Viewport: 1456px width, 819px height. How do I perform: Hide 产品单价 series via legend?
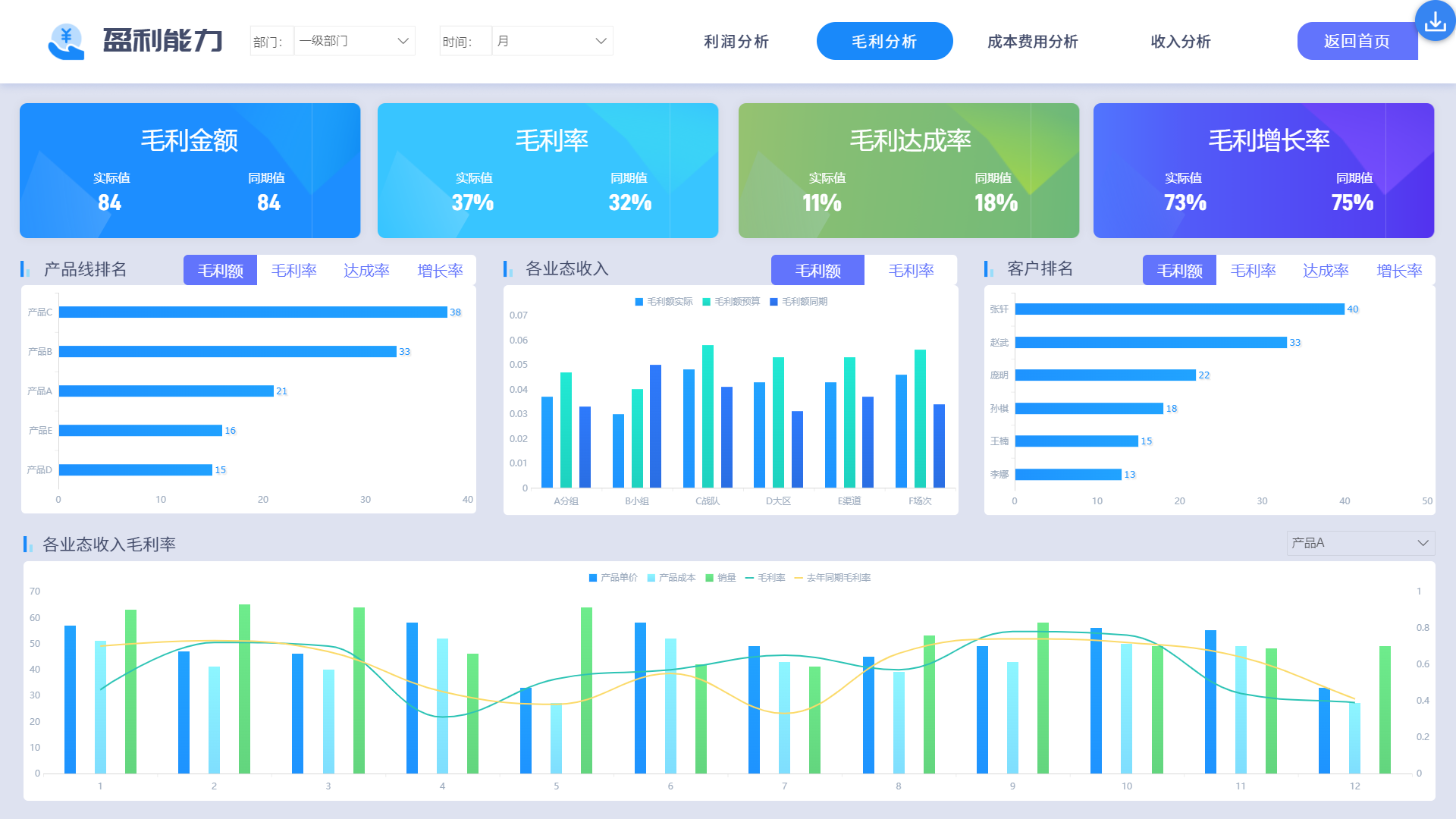point(593,578)
